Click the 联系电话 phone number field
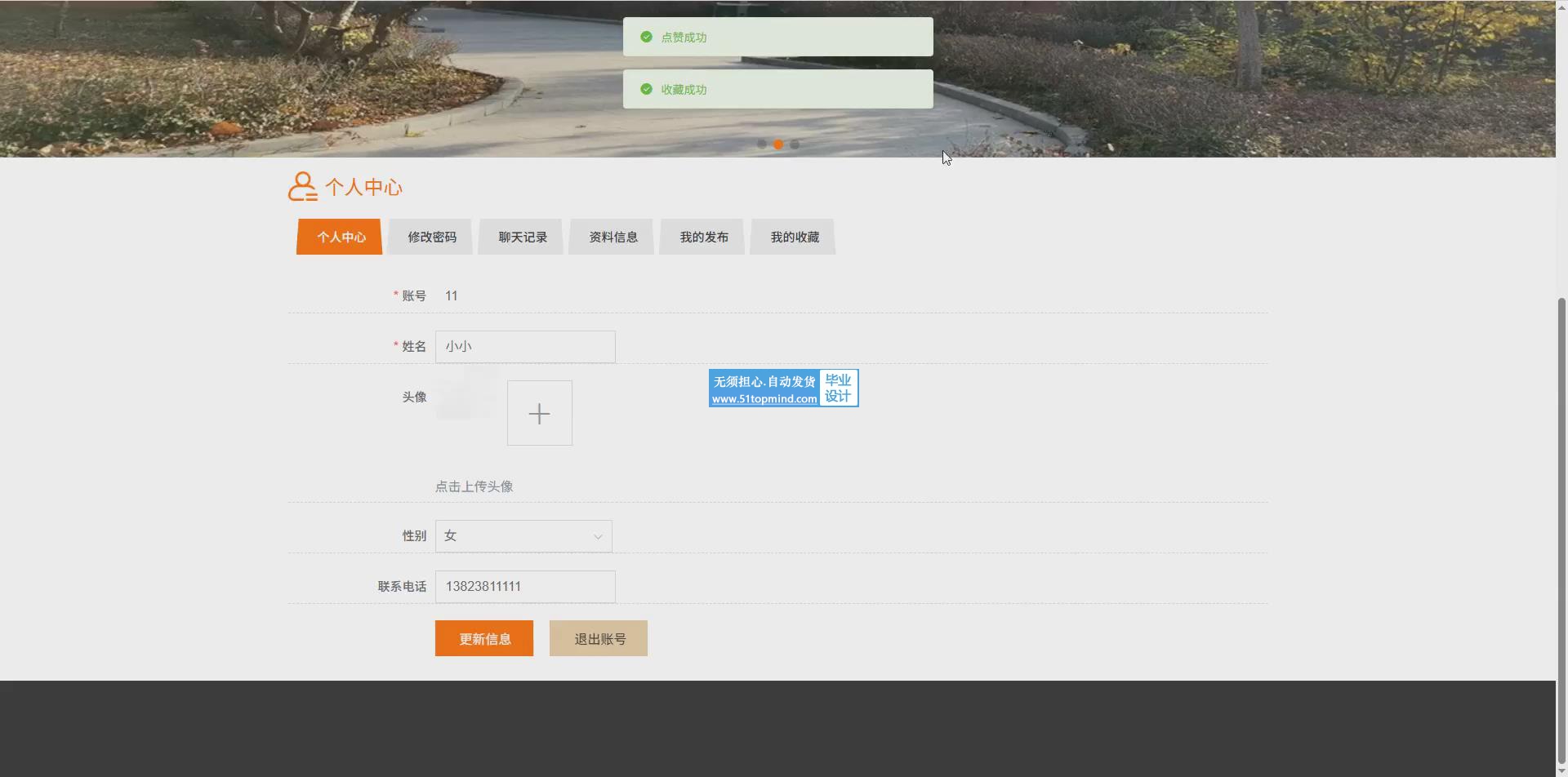The image size is (1568, 777). [x=525, y=587]
